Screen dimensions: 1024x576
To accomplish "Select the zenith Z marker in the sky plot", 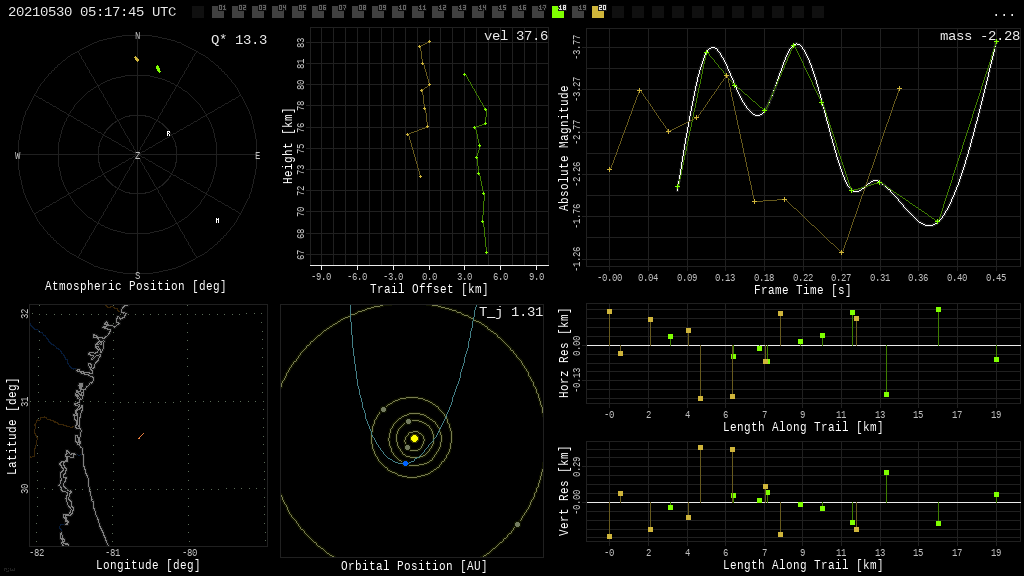I will (x=138, y=156).
